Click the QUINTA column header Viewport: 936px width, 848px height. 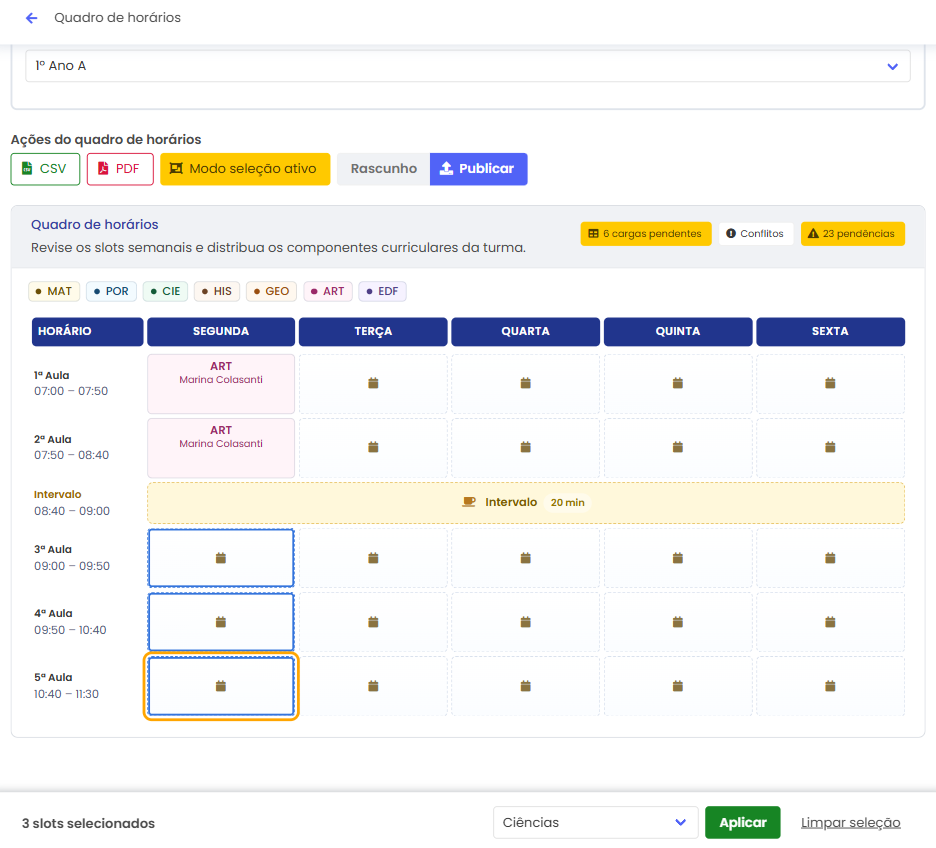[678, 331]
